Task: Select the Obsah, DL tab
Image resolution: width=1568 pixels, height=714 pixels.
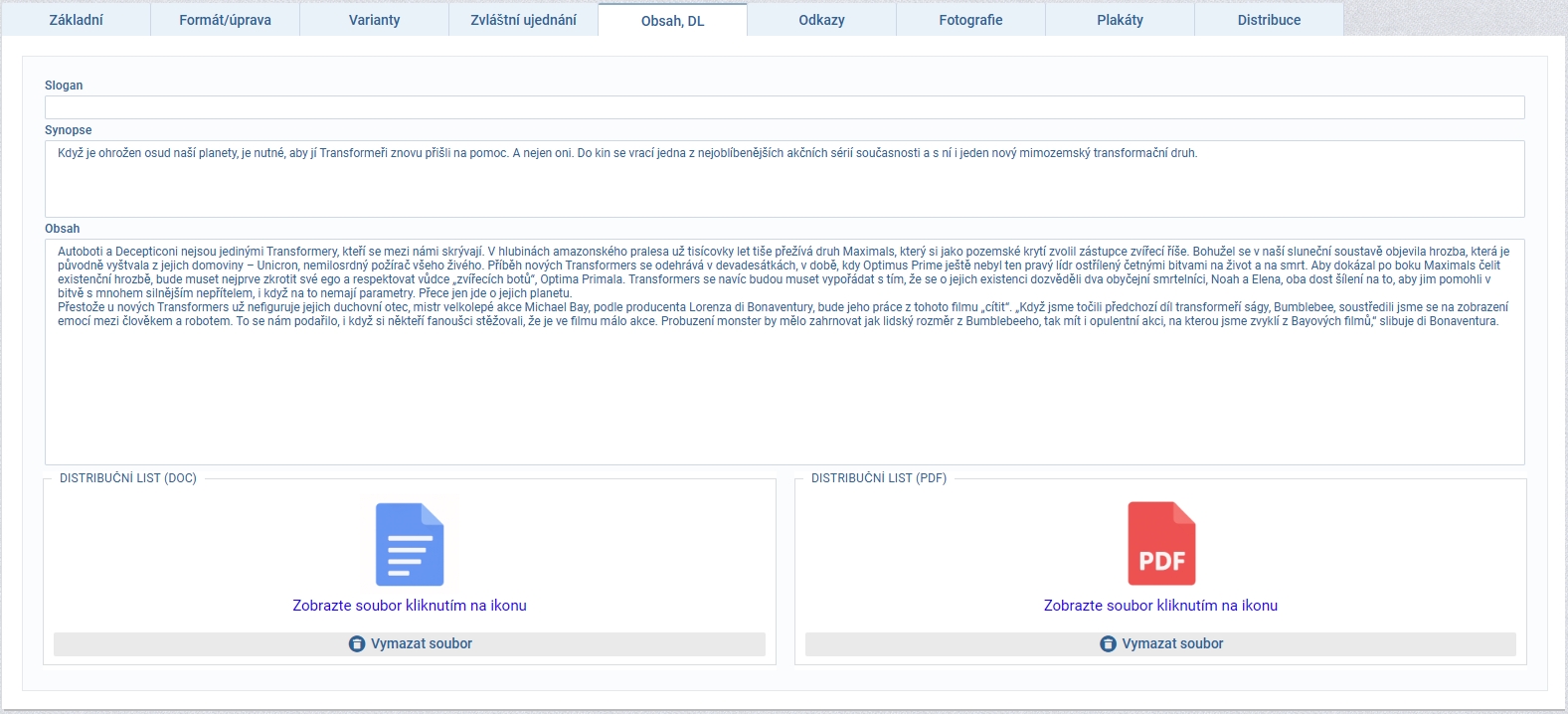Action: point(673,20)
